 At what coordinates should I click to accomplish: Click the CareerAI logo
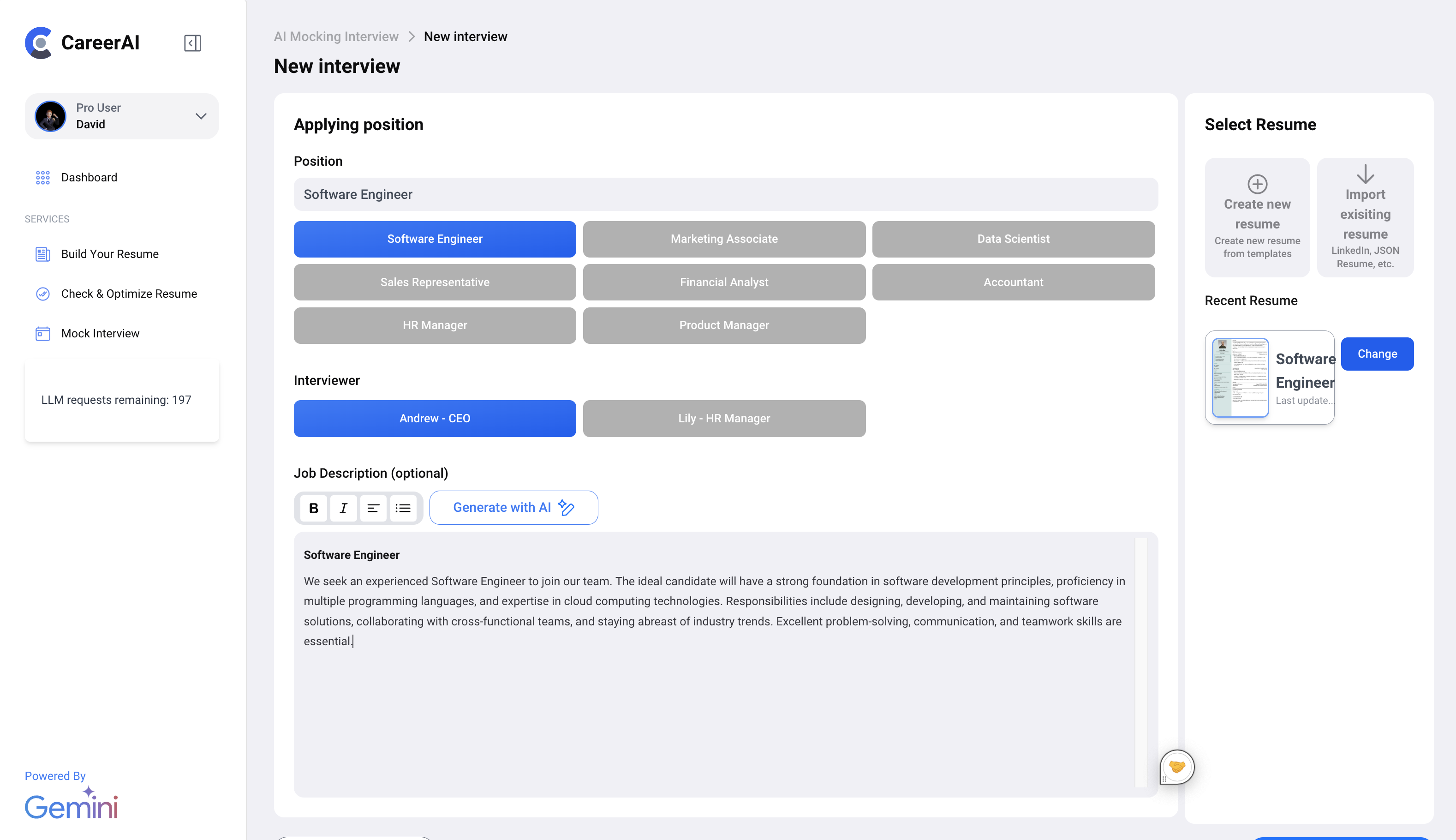pyautogui.click(x=83, y=42)
